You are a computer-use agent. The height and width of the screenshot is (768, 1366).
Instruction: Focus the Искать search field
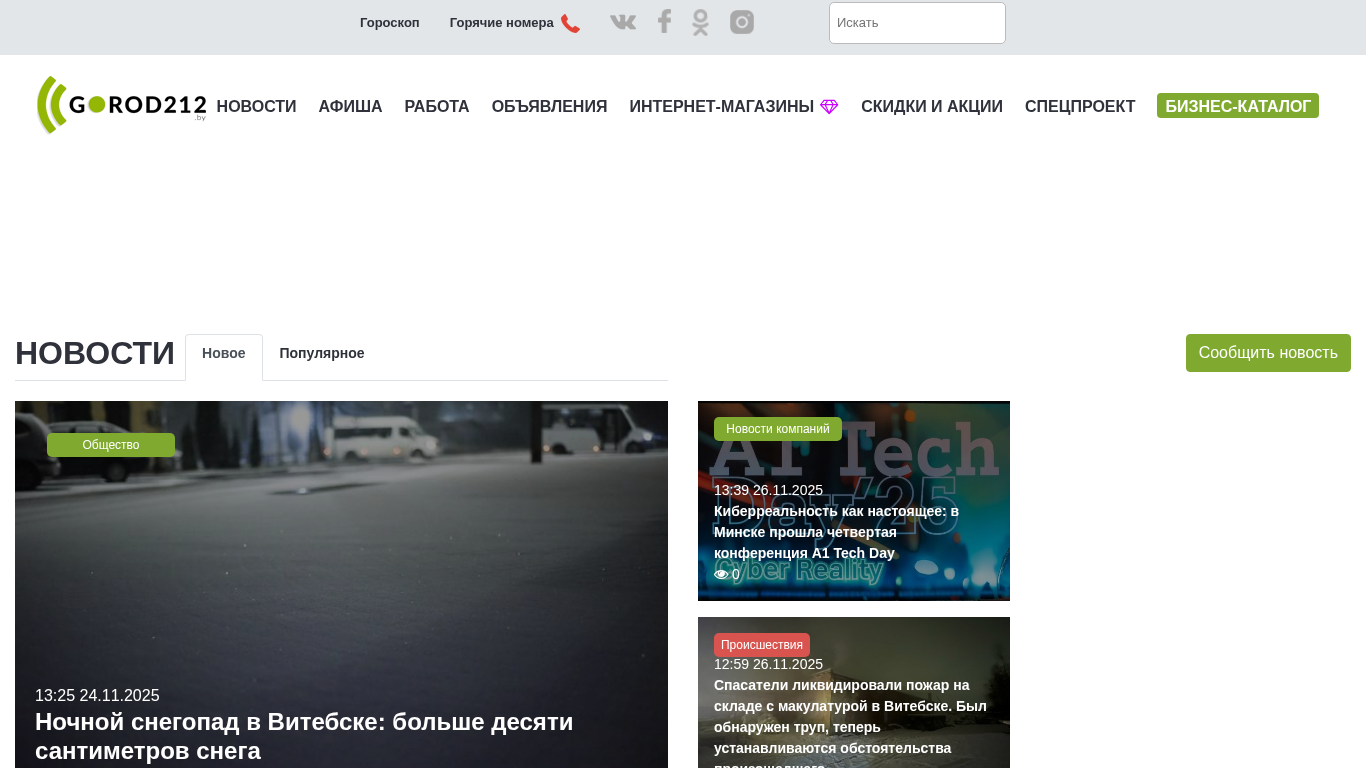pyautogui.click(x=917, y=23)
